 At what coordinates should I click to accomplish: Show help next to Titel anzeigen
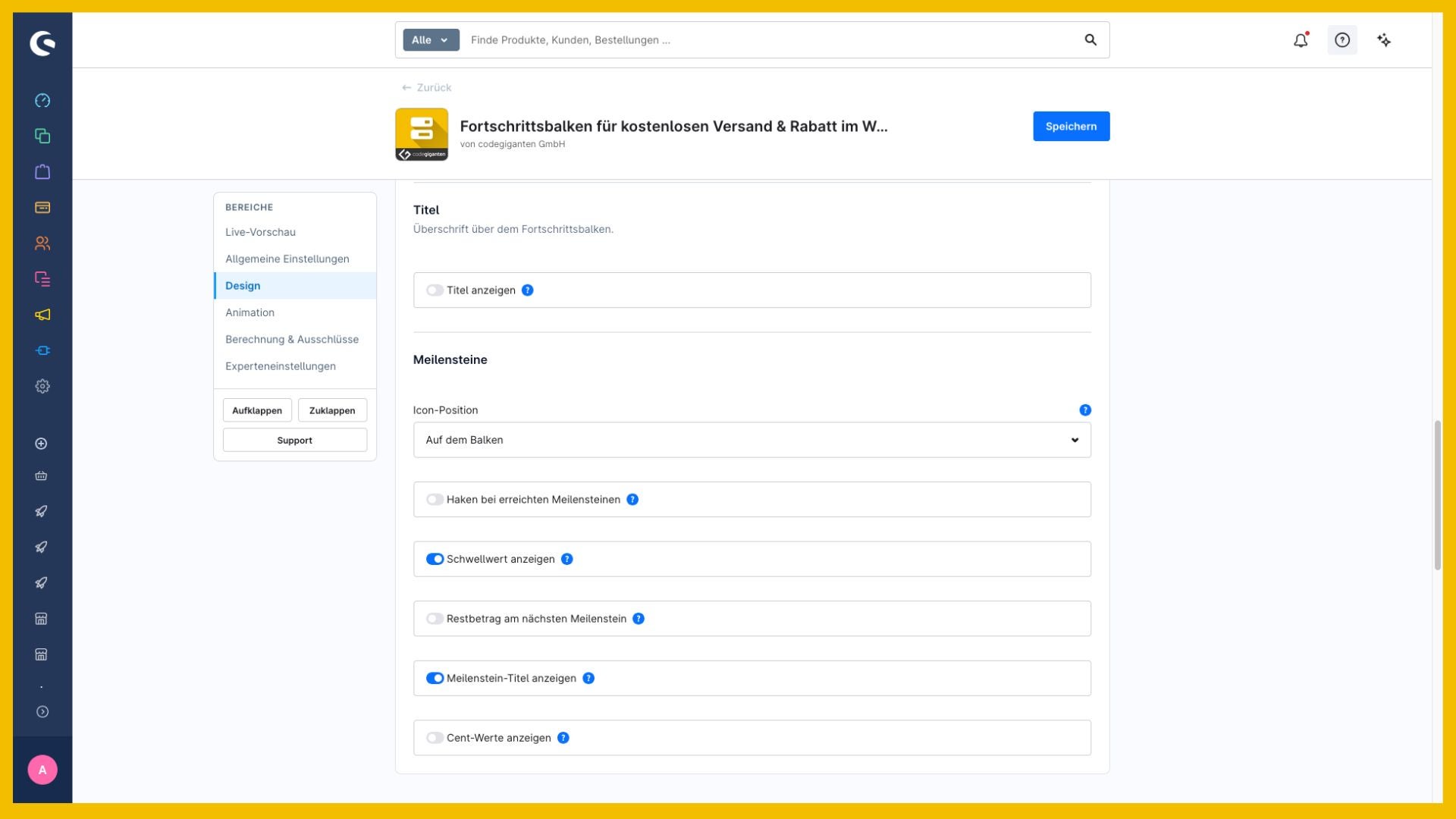pos(528,290)
